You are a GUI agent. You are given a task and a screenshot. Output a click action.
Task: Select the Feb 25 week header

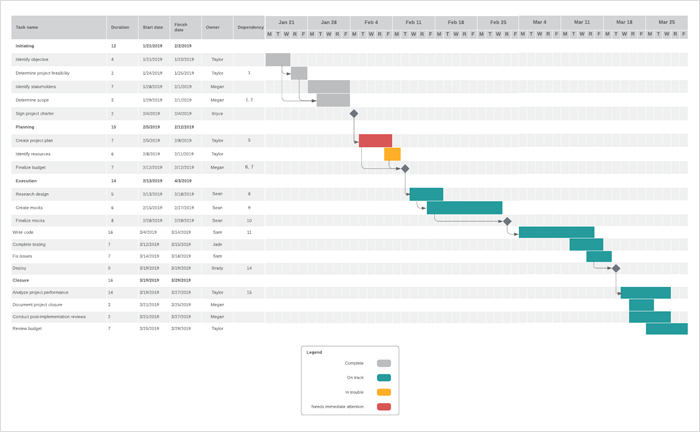498,22
